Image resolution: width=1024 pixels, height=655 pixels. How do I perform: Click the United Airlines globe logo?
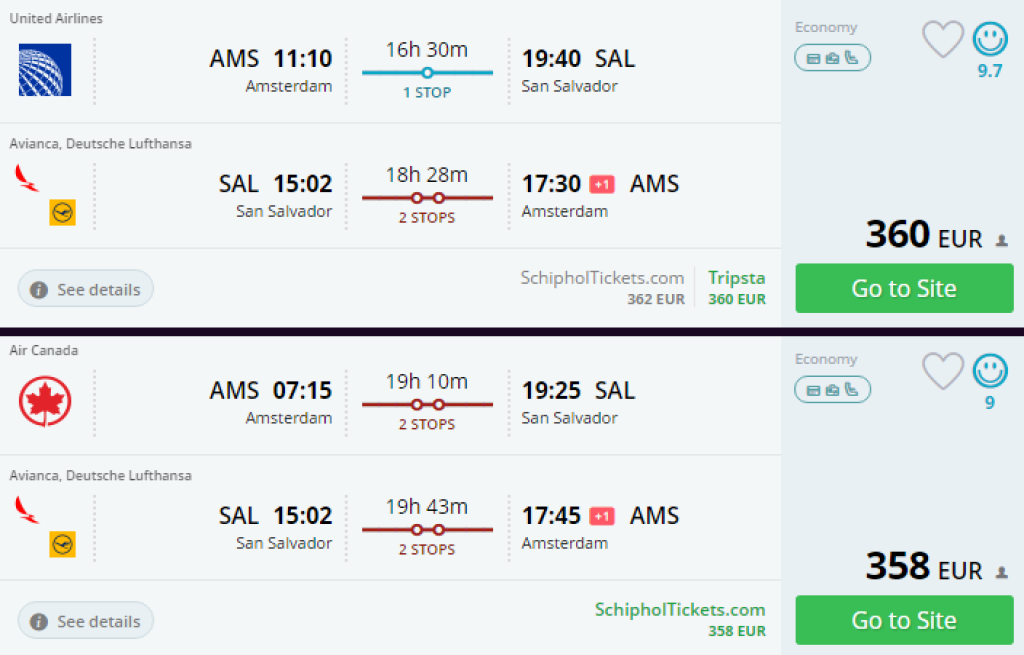(45, 70)
